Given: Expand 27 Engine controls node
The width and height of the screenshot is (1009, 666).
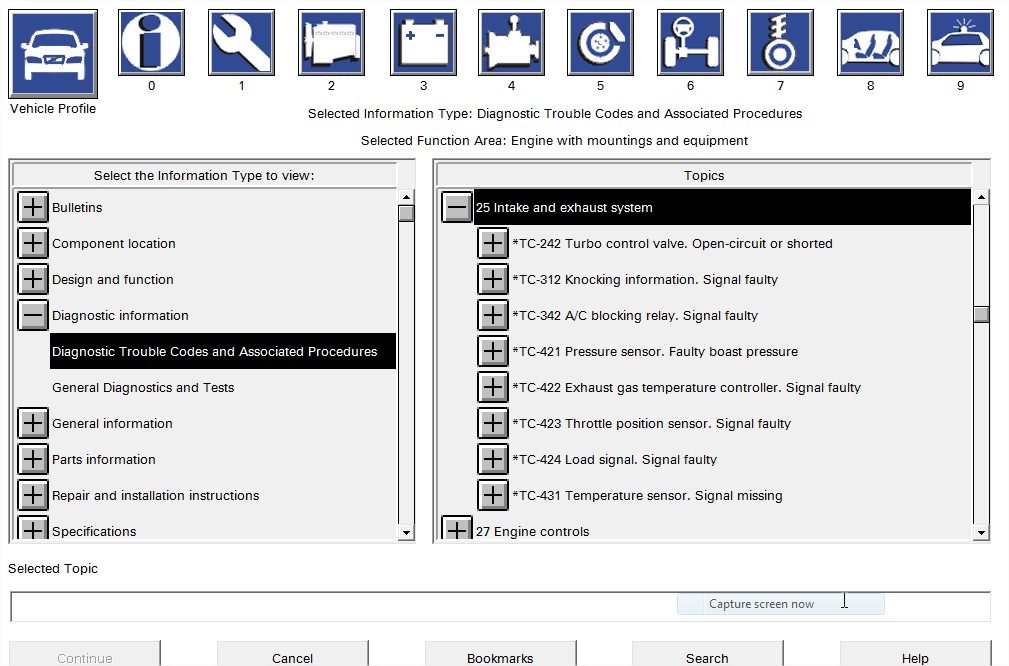Looking at the screenshot, I should (x=457, y=528).
